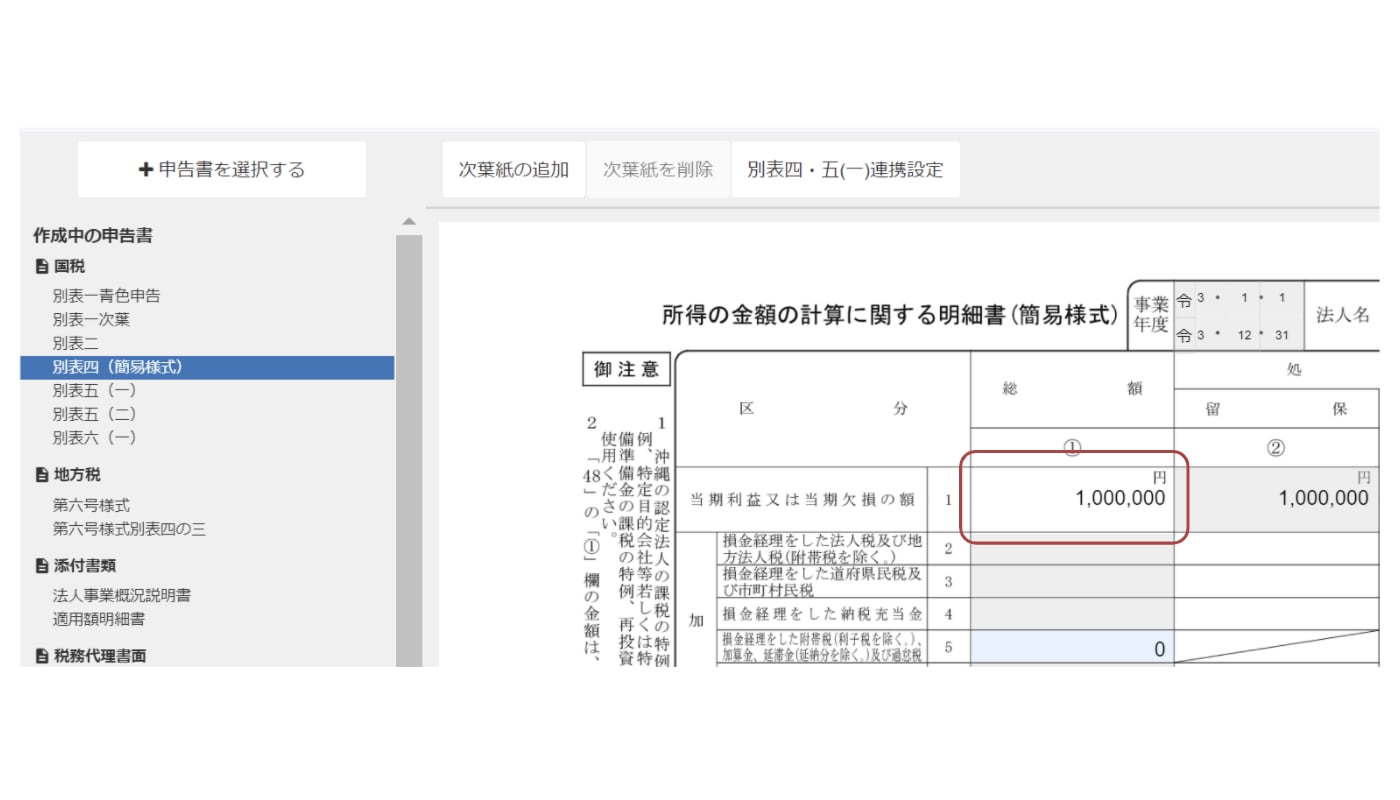Open 別表五（一） form
Viewport: 1400px width, 800px height.
point(94,390)
